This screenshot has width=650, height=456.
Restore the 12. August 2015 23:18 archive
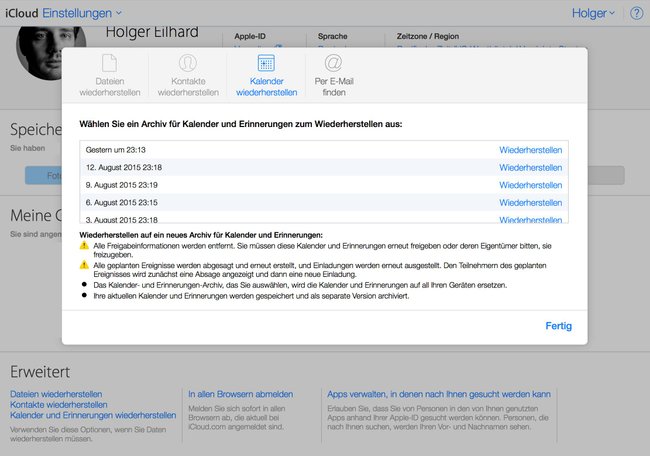pyautogui.click(x=531, y=167)
